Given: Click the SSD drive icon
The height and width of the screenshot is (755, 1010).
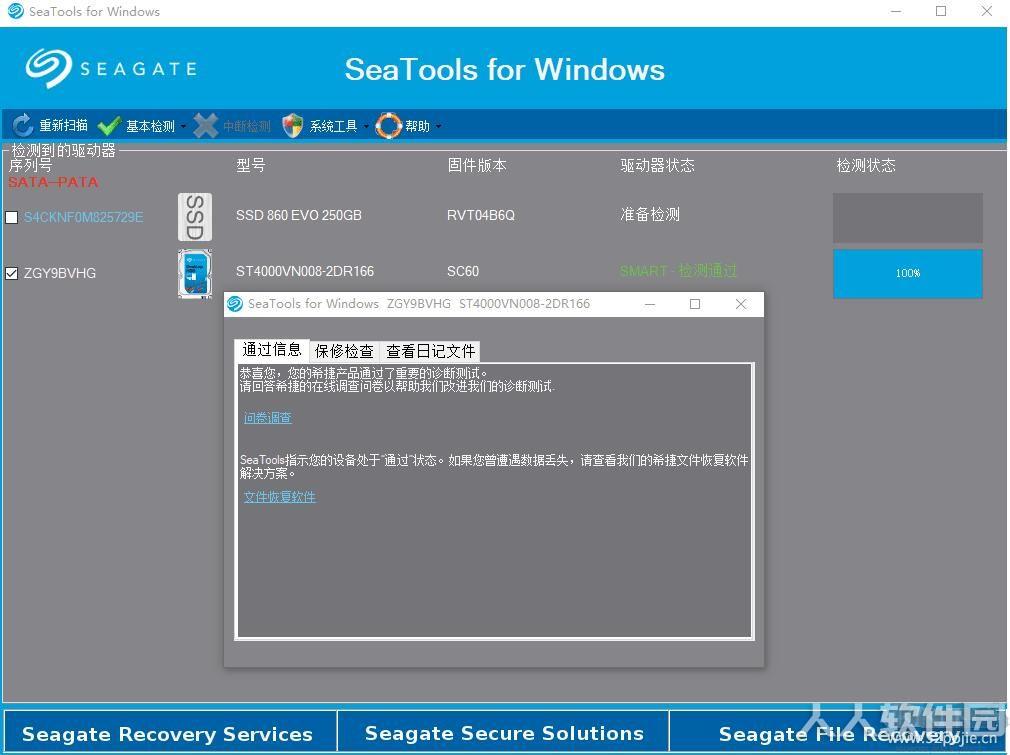Looking at the screenshot, I should click(195, 217).
